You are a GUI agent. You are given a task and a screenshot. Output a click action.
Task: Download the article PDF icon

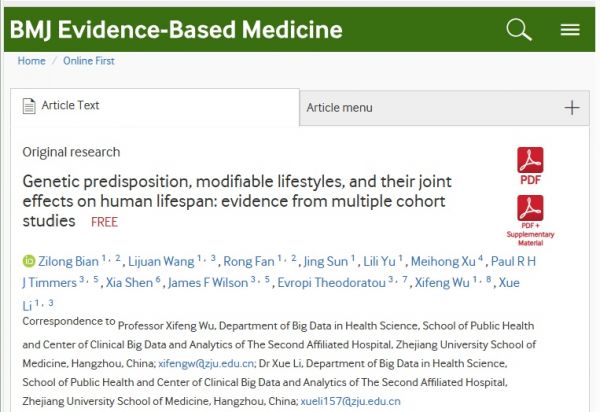pyautogui.click(x=529, y=165)
